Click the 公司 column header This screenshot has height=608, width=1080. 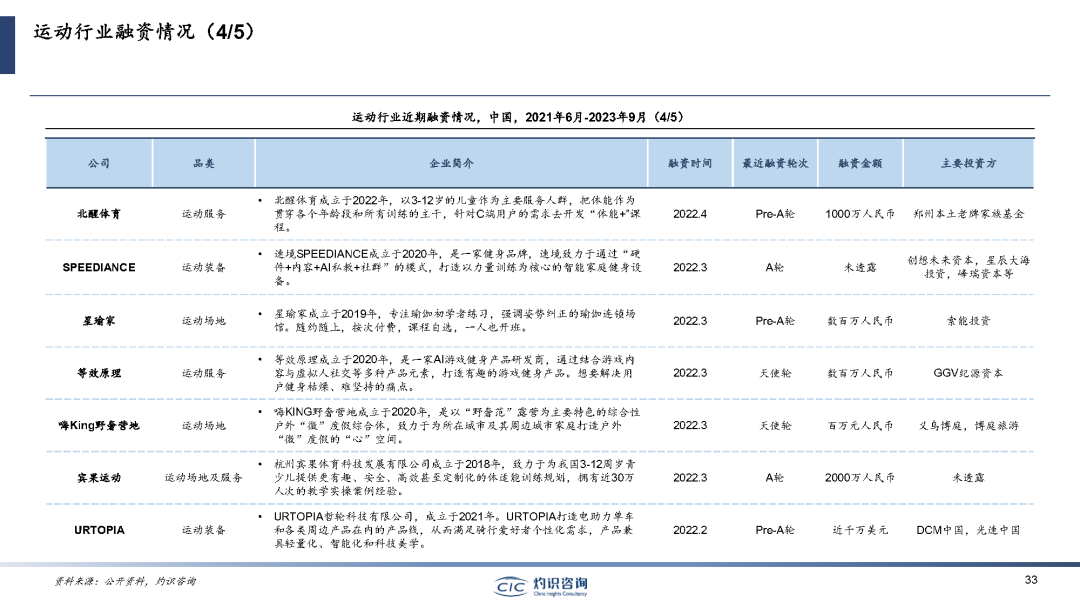(99, 163)
